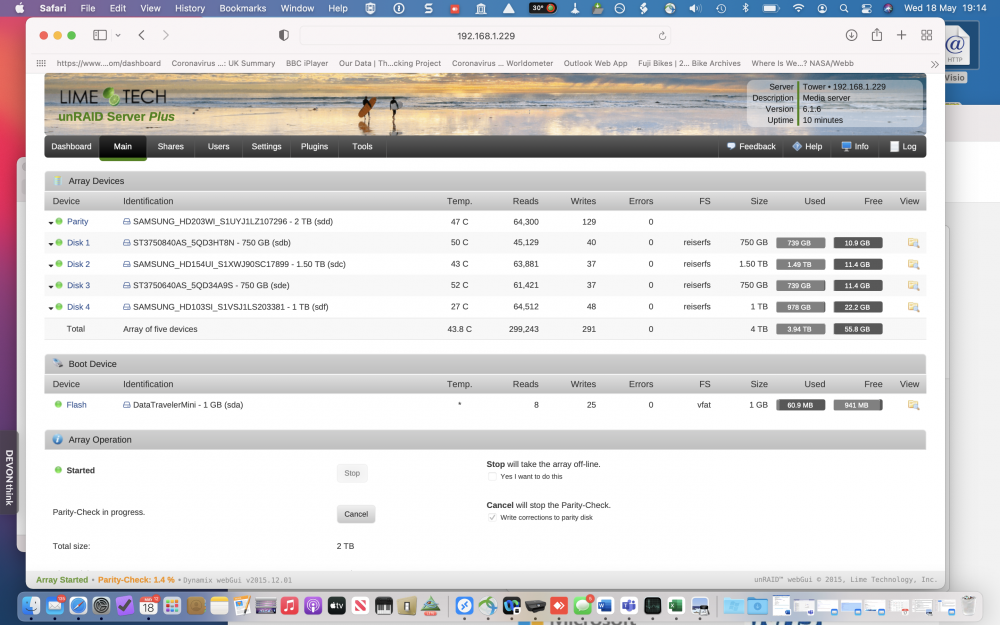Open the Flash device link
Screen dimensions: 1000x625
[76, 405]
